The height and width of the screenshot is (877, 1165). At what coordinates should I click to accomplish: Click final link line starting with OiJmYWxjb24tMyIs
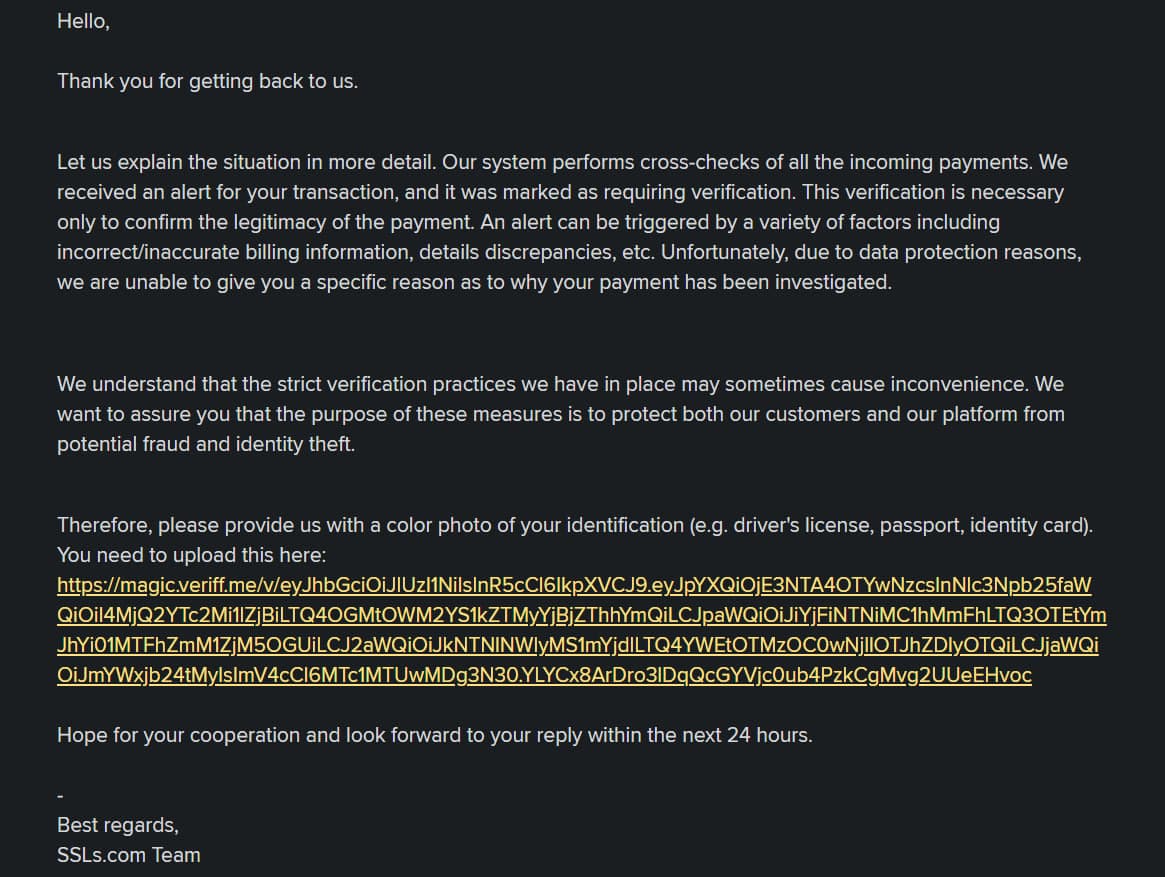tap(544, 675)
